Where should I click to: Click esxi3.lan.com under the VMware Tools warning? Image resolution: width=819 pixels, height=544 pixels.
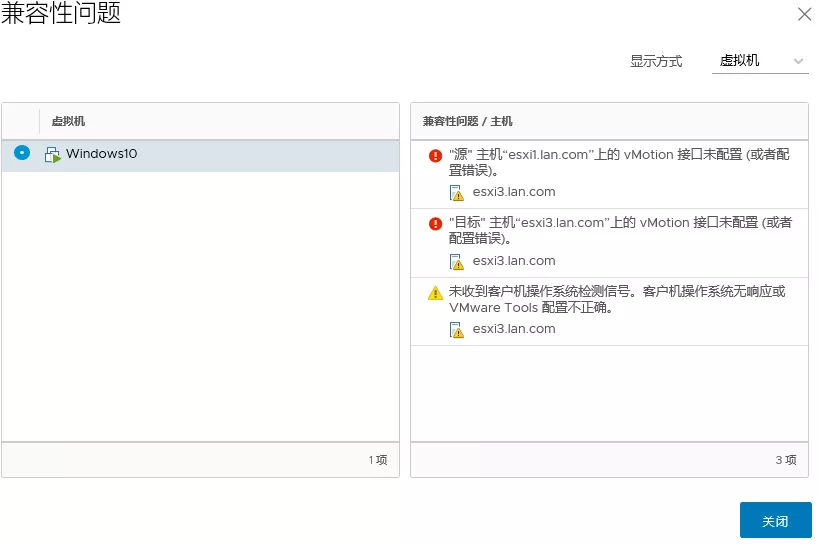514,329
